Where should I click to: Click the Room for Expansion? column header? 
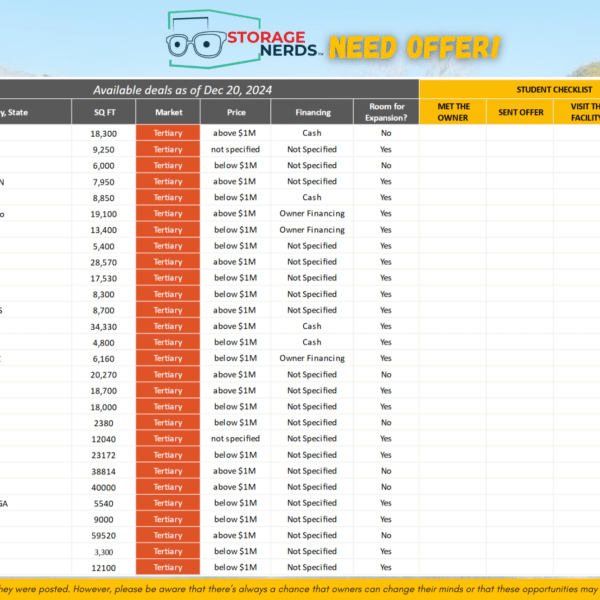coord(386,112)
